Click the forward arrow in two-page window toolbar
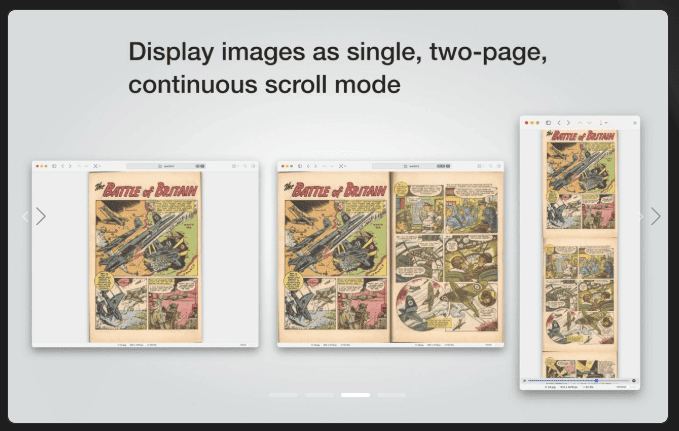Viewport: 679px width, 431px height. click(x=316, y=166)
